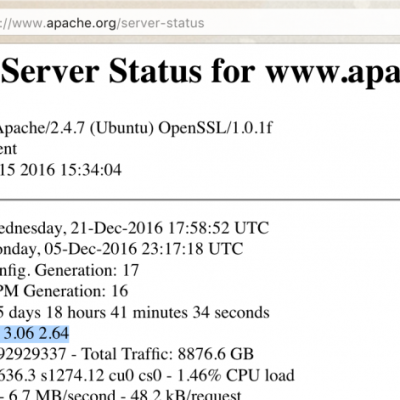Click the highlighted '3.06 2.64' load values
The width and height of the screenshot is (400, 400).
point(35,334)
